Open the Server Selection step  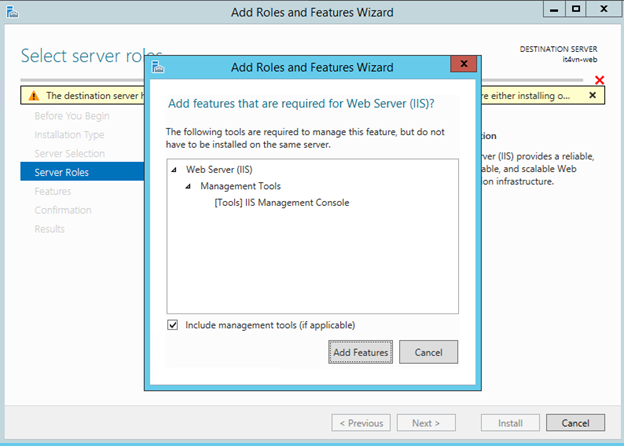click(69, 153)
